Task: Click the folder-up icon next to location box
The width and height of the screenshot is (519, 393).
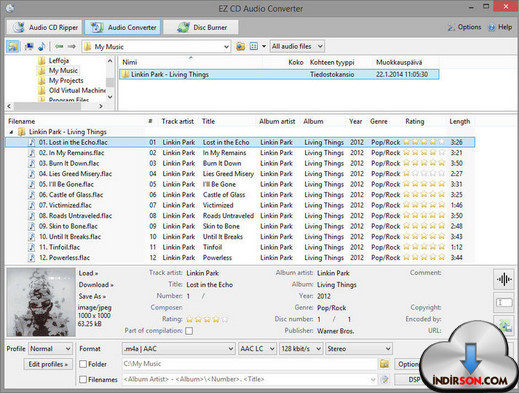Action: [x=240, y=46]
